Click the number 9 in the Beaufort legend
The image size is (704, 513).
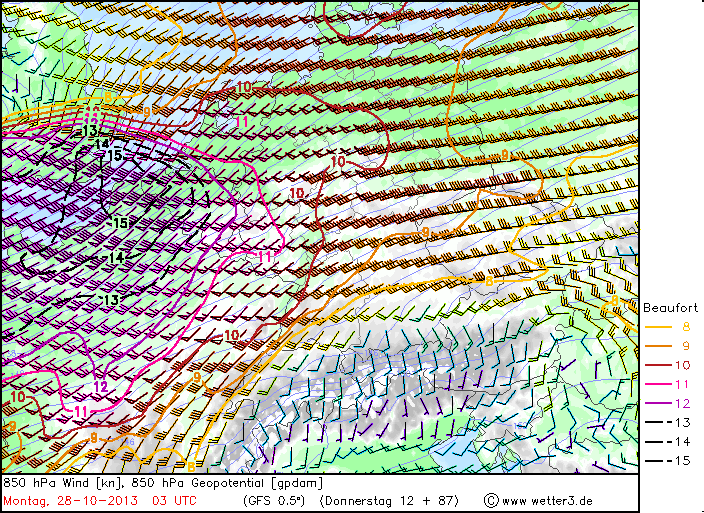[x=686, y=346]
